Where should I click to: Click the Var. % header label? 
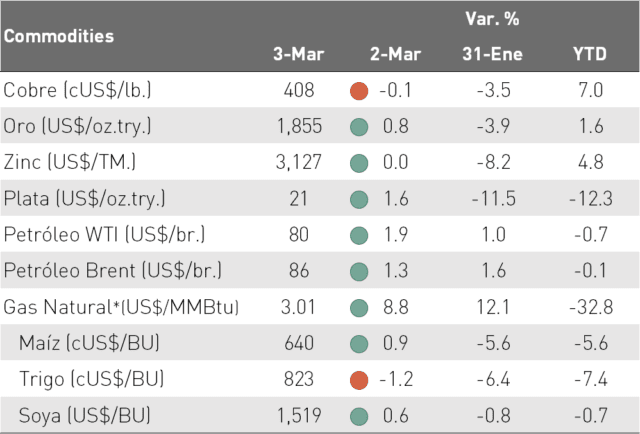click(x=492, y=19)
